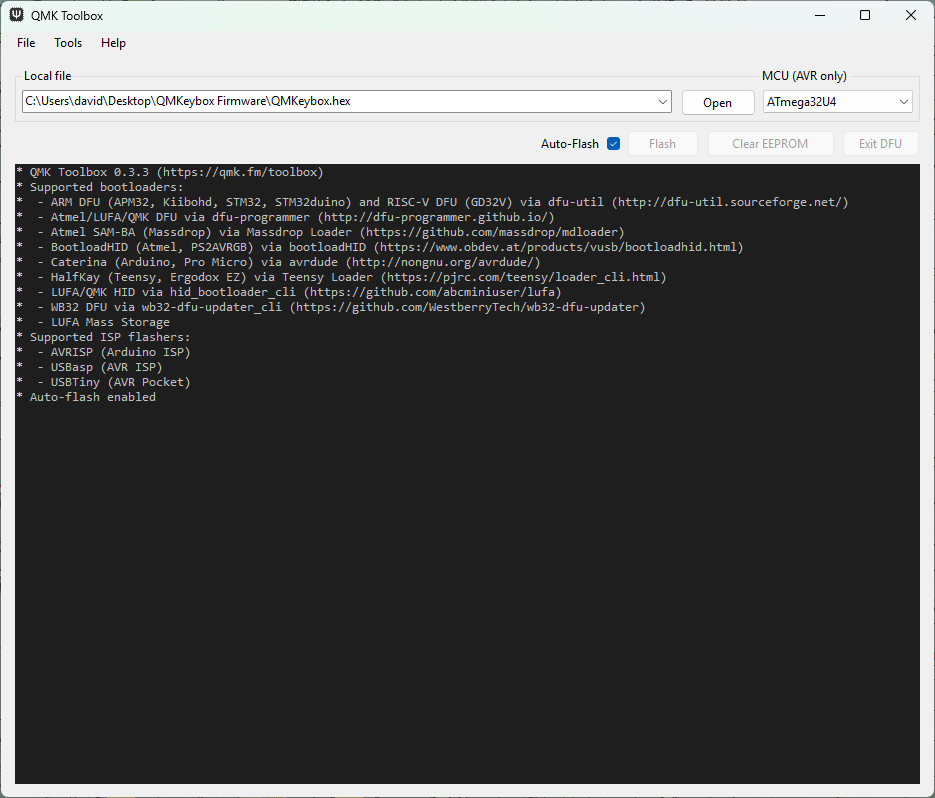Click the Exit DFU button
The width and height of the screenshot is (935, 798).
click(x=880, y=144)
